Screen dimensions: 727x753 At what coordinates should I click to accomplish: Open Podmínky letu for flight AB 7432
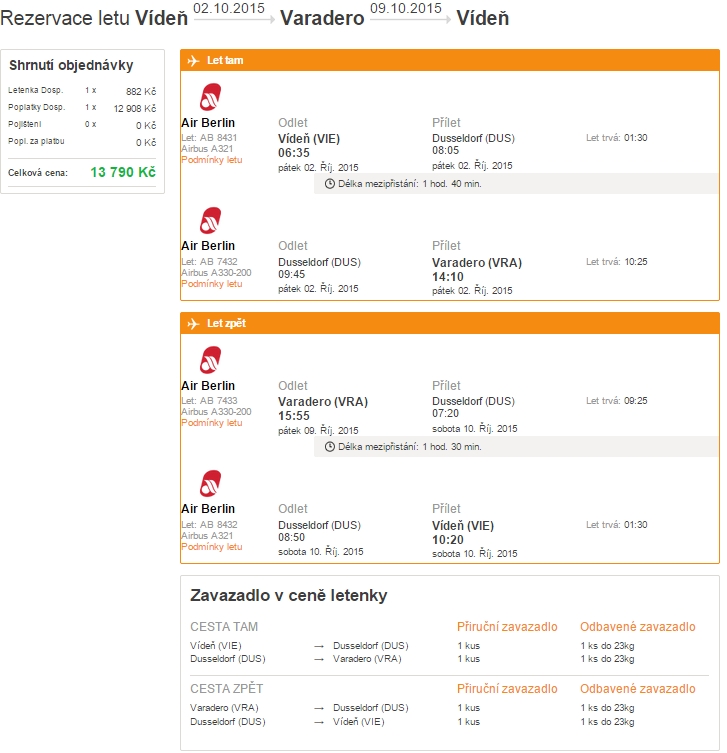click(212, 284)
